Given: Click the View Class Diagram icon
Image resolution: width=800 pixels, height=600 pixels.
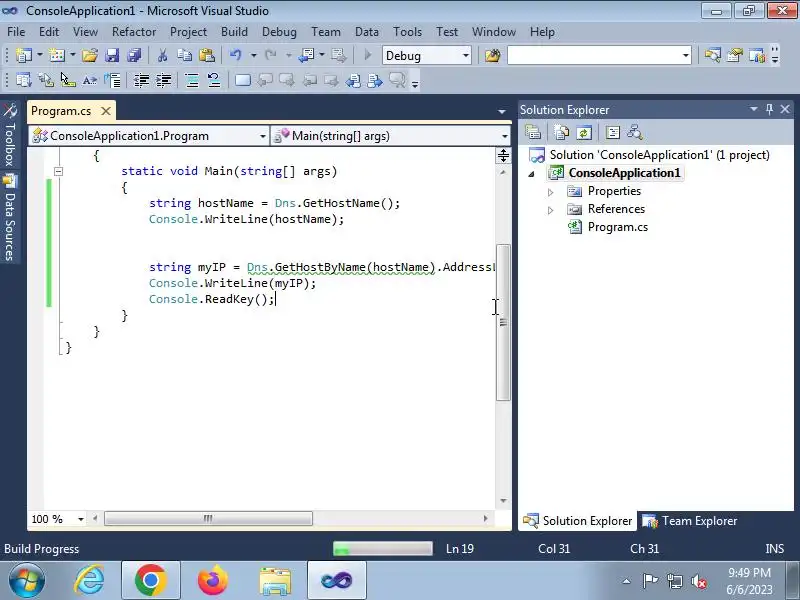Looking at the screenshot, I should [x=635, y=133].
